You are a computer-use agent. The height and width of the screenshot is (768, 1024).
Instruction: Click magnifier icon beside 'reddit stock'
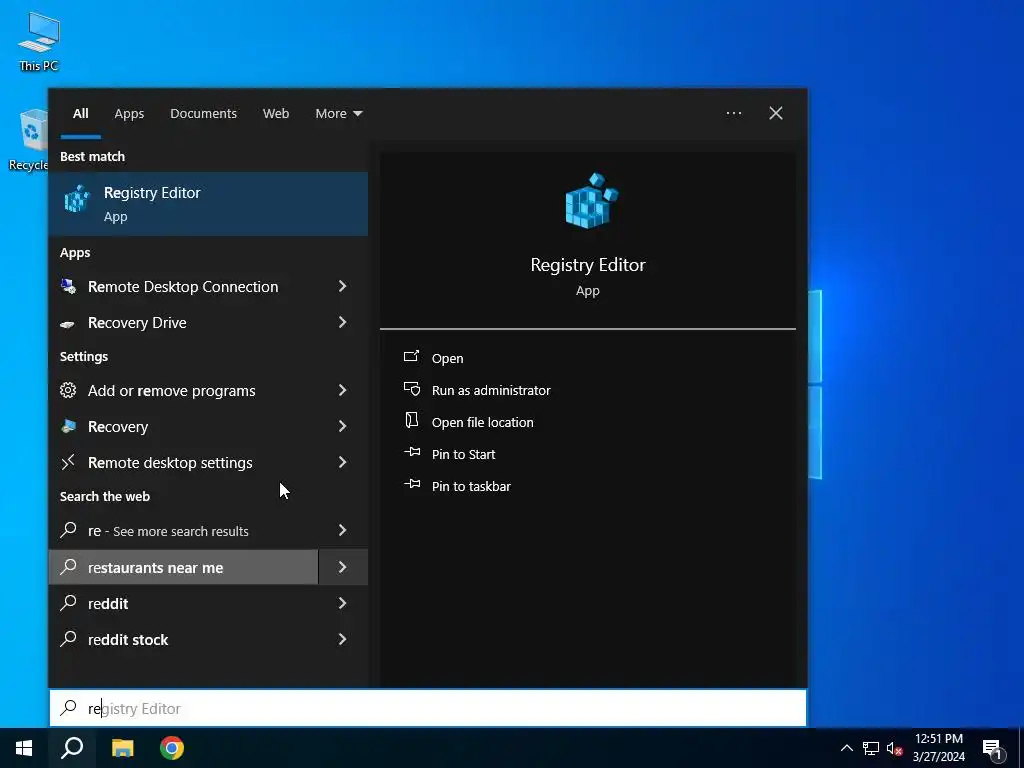pos(68,639)
